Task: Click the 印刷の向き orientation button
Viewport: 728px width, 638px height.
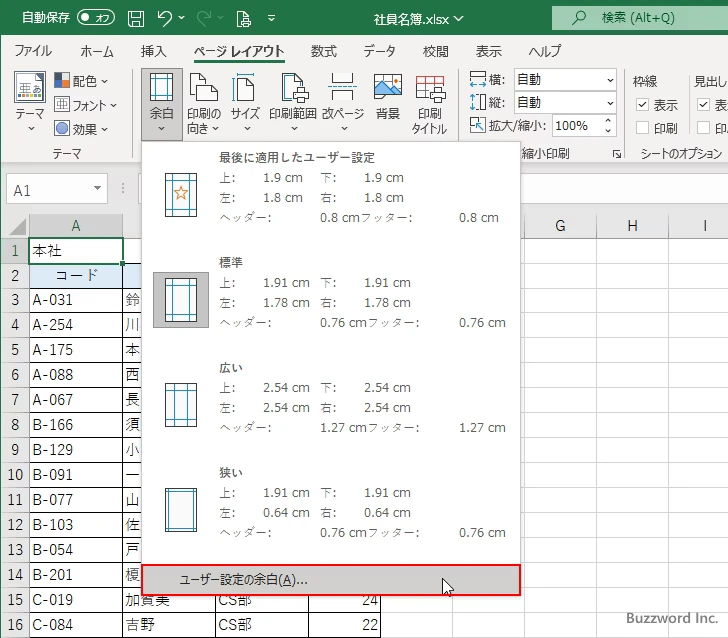Action: pos(203,104)
